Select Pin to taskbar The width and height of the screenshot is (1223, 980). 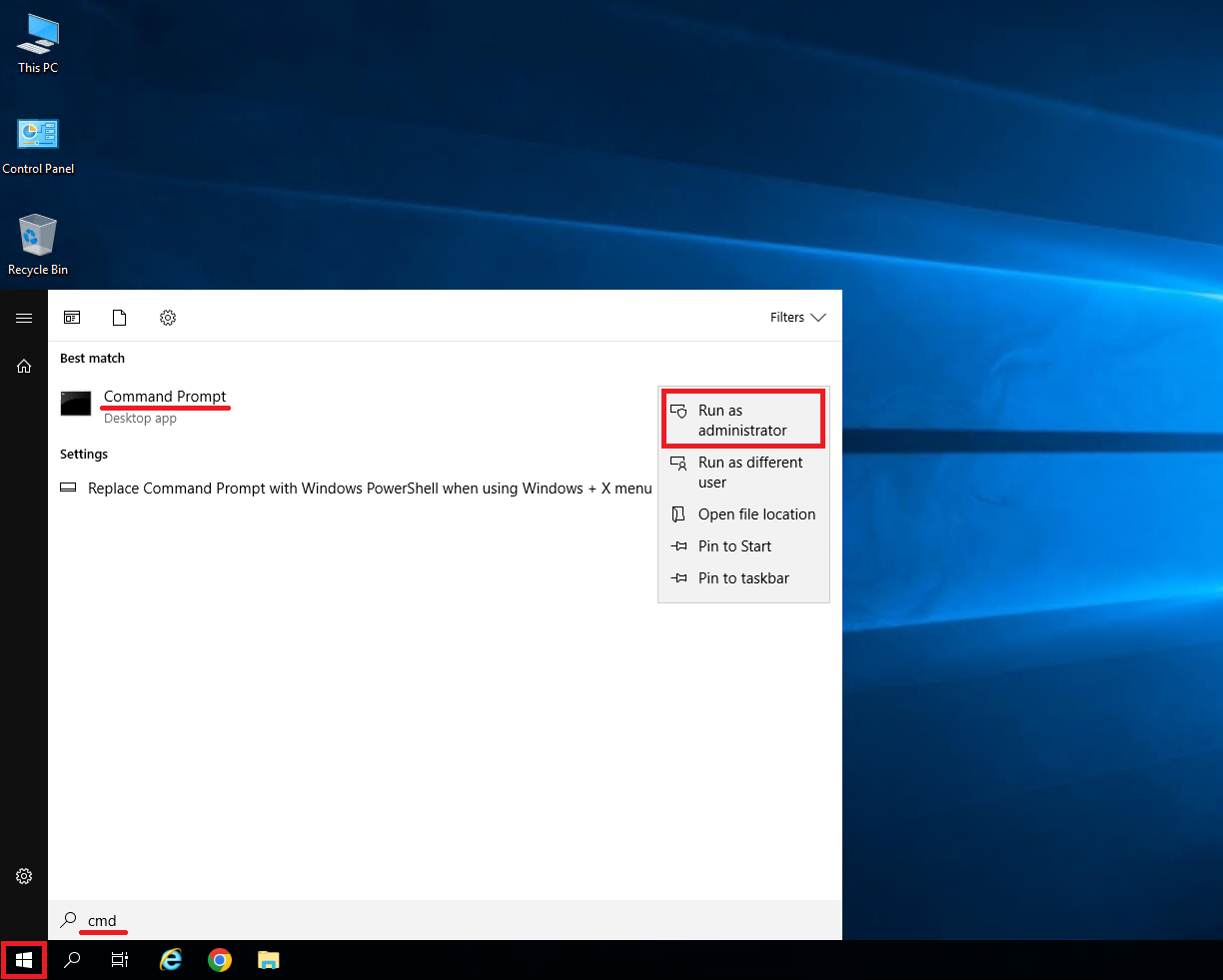pos(743,578)
